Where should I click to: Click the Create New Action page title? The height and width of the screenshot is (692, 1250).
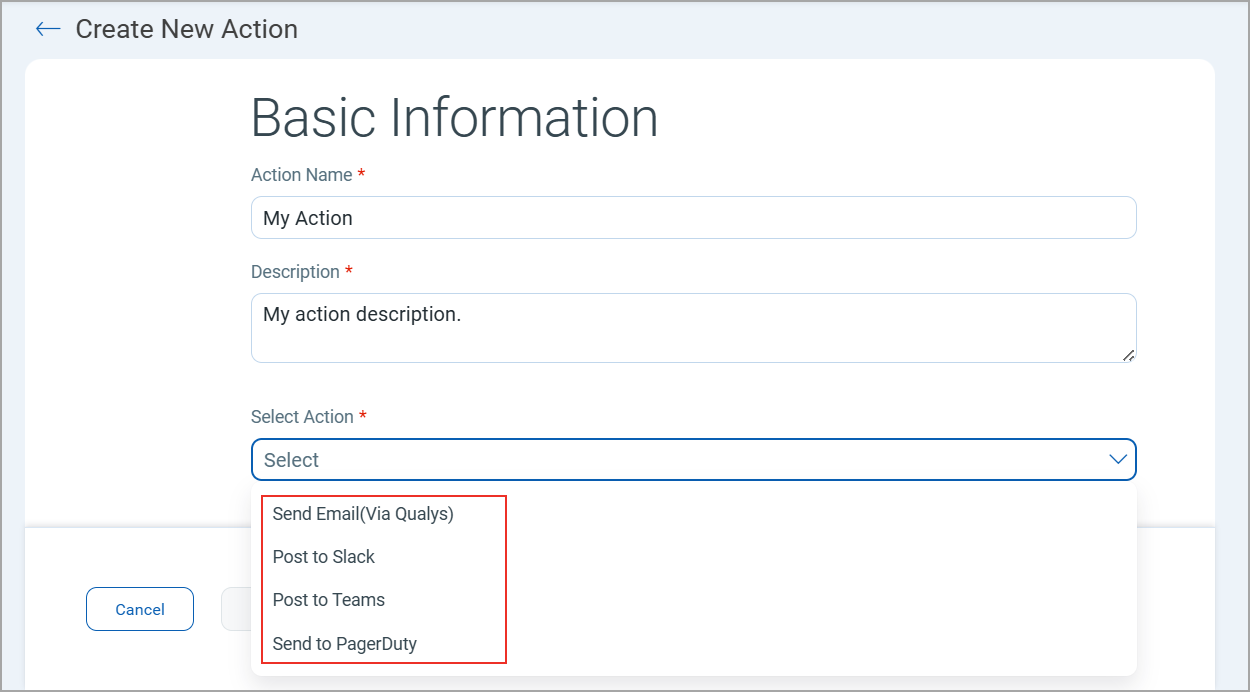tap(187, 29)
